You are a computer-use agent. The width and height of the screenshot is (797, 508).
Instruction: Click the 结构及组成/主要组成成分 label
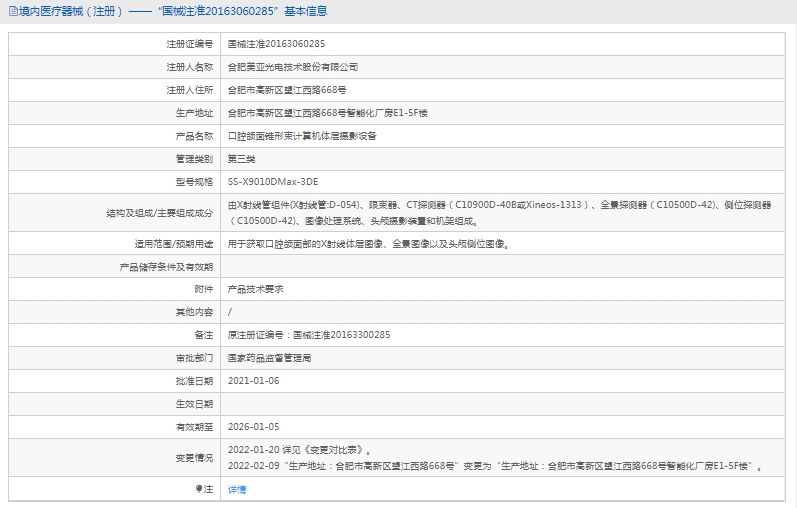160,213
